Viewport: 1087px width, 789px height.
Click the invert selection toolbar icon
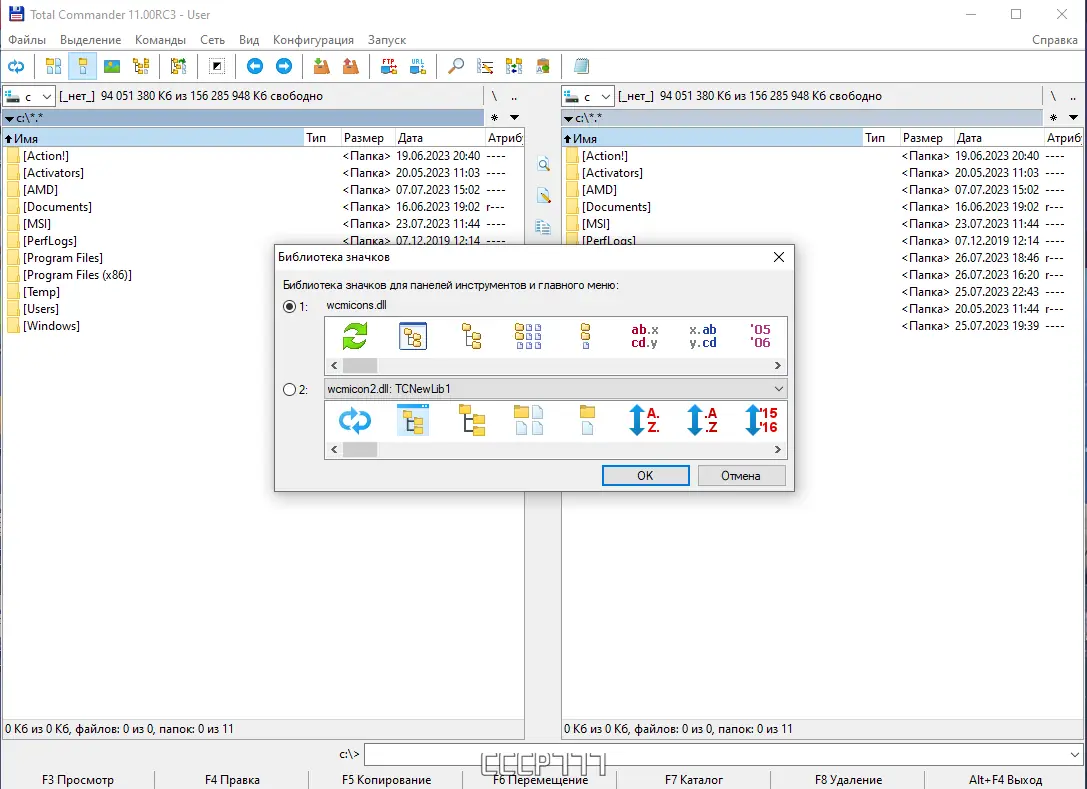click(x=217, y=67)
